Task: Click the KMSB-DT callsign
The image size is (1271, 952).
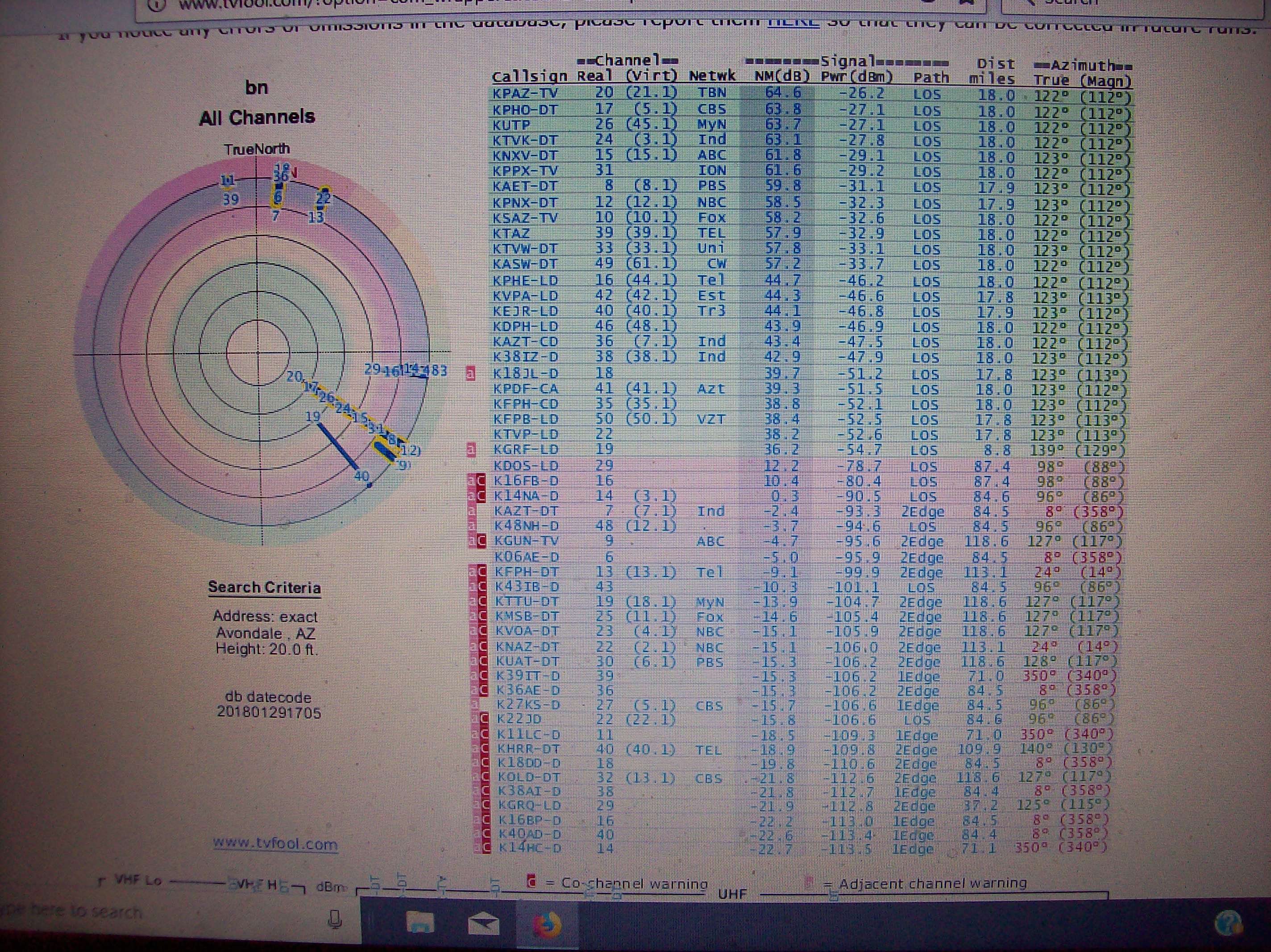Action: (x=528, y=617)
